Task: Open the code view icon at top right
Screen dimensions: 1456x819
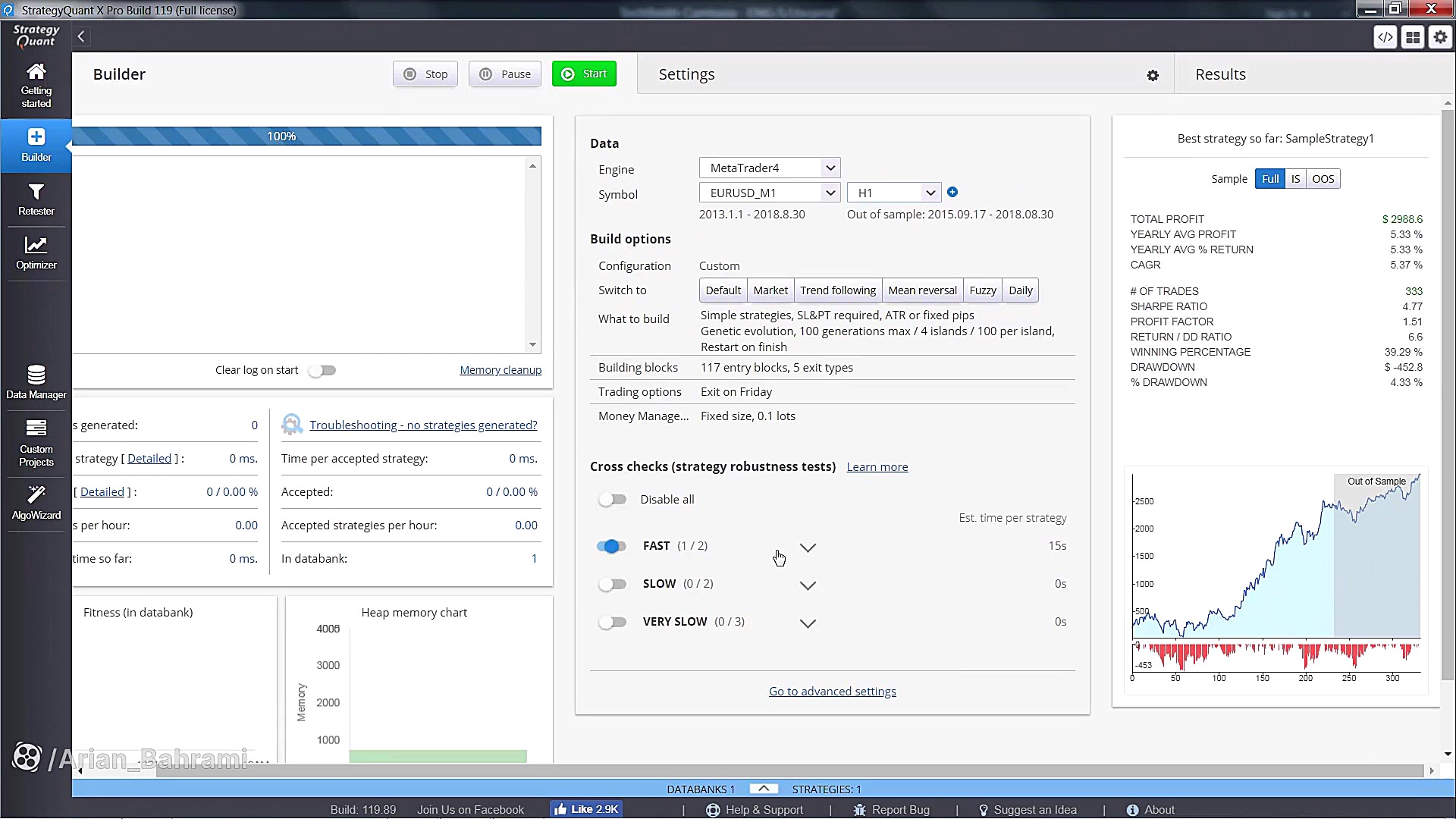Action: [x=1385, y=36]
